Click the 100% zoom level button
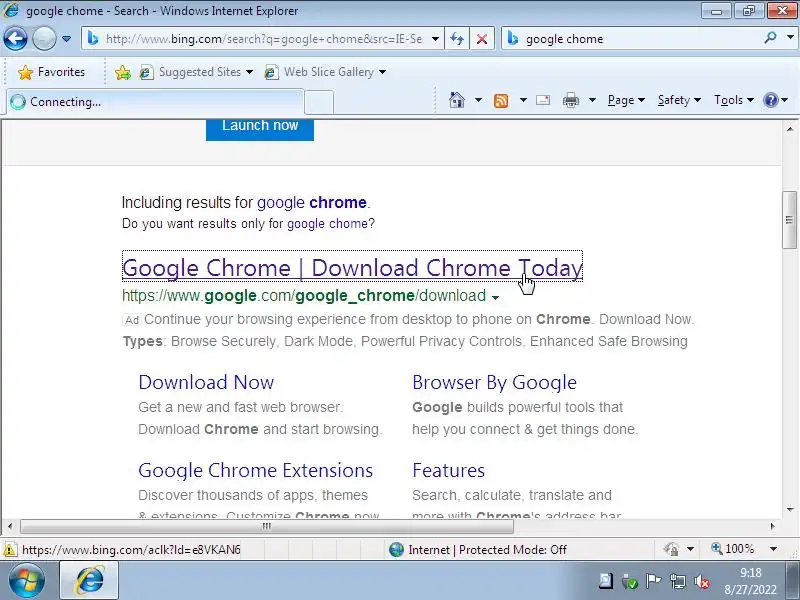The image size is (800, 600). point(733,549)
